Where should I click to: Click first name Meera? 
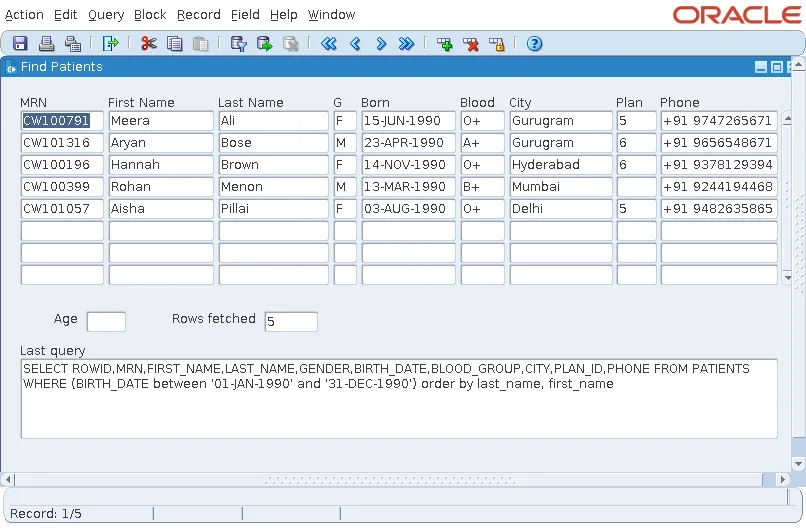pyautogui.click(x=161, y=121)
